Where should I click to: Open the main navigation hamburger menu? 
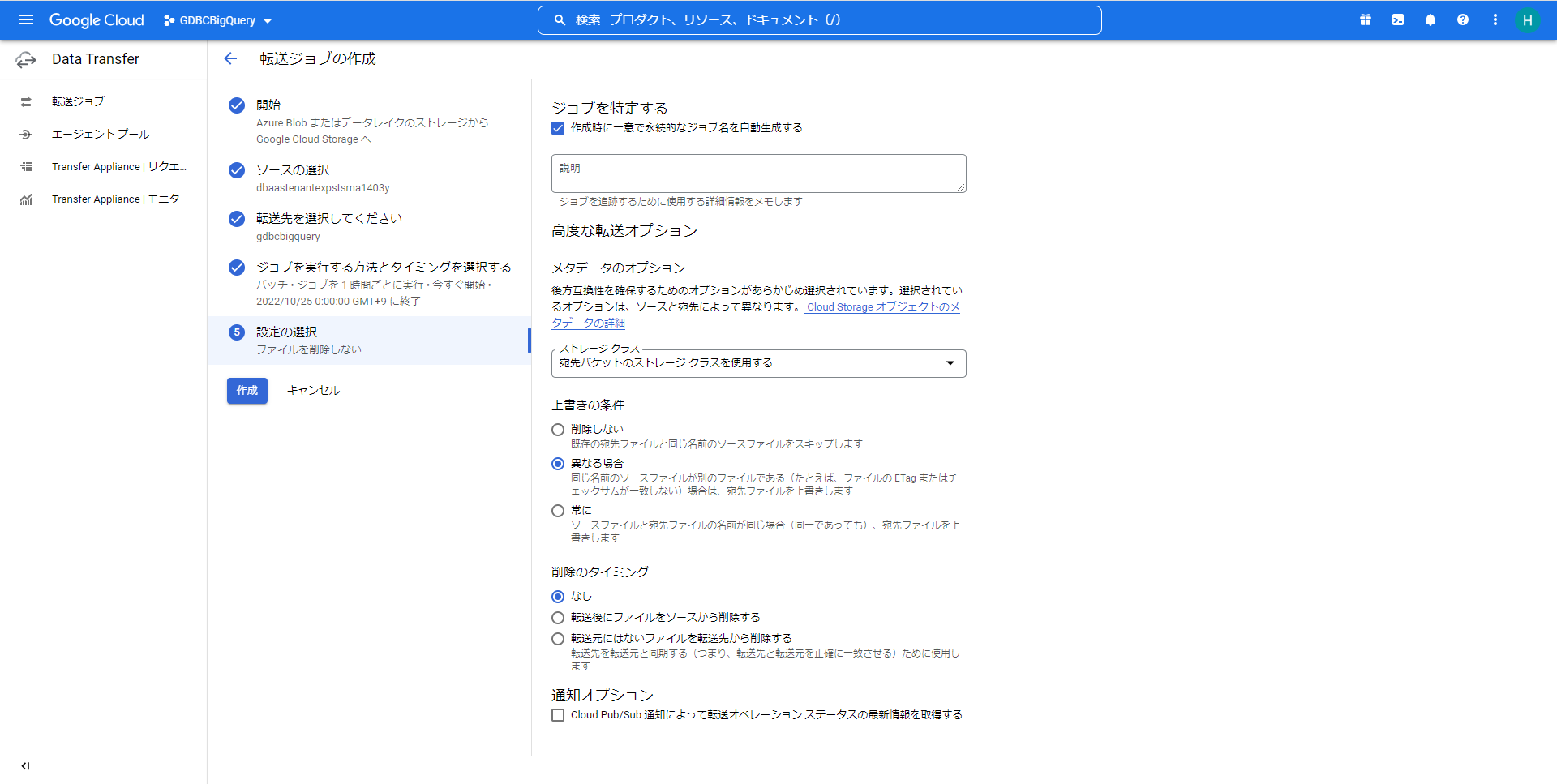point(26,19)
